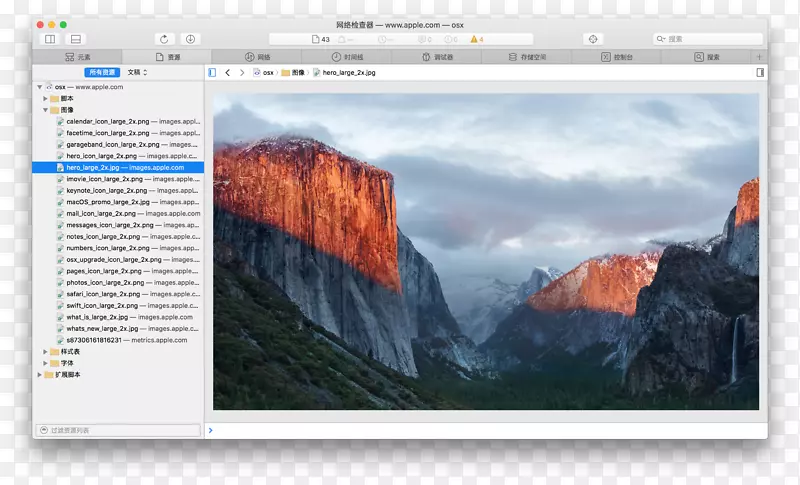The width and height of the screenshot is (800, 485).
Task: Click the console prompt chevron
Action: [x=210, y=430]
